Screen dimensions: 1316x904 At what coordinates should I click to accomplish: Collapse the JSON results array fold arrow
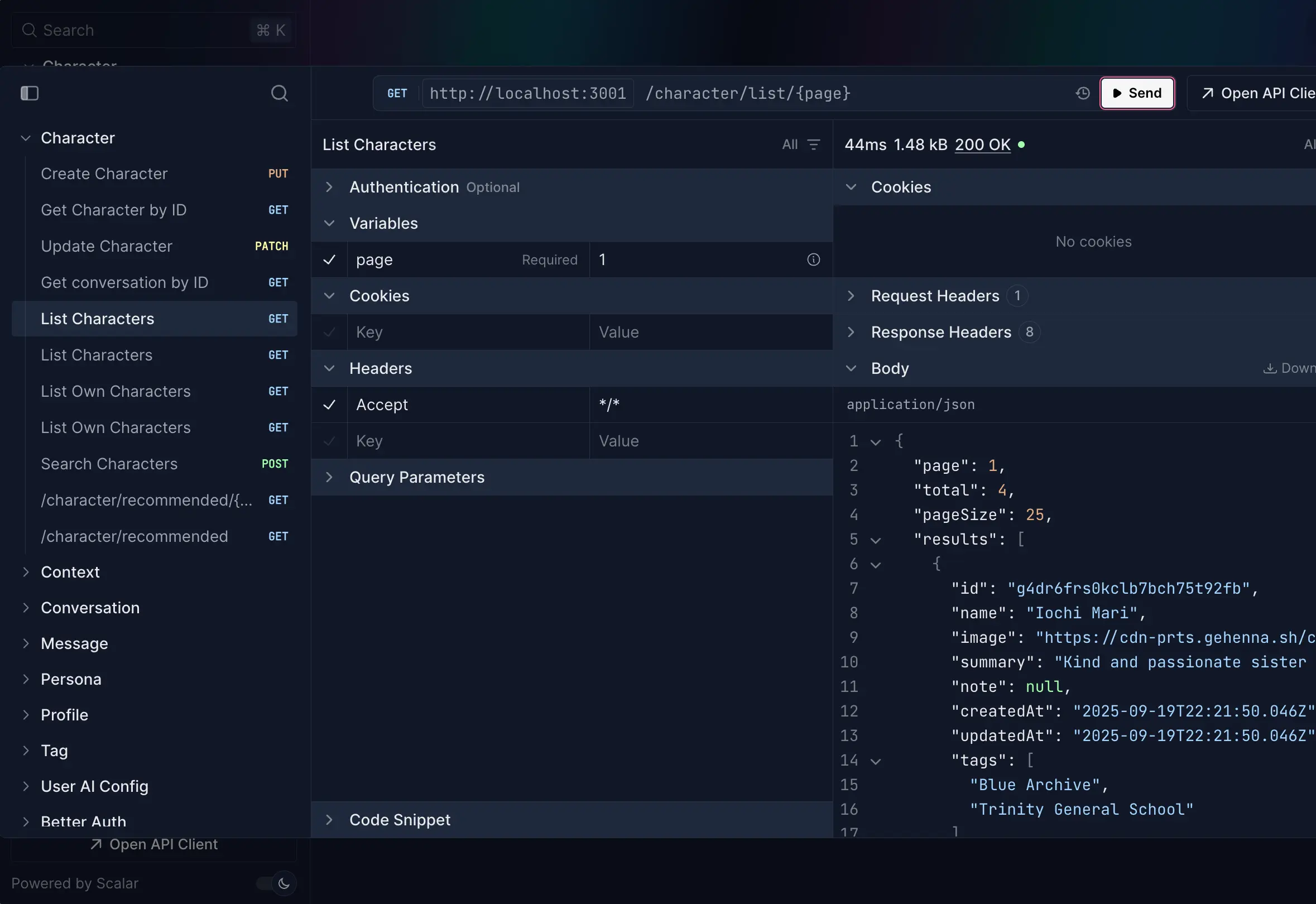[x=876, y=540]
